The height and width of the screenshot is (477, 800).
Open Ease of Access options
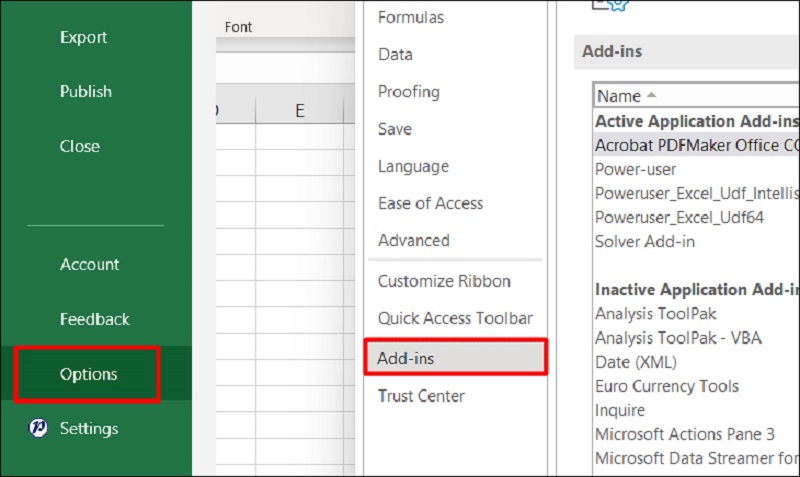click(x=430, y=203)
